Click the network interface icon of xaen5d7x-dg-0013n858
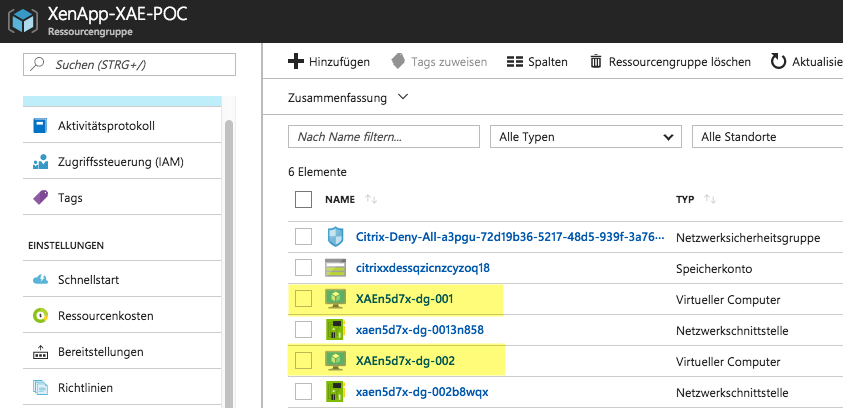 pyautogui.click(x=335, y=330)
